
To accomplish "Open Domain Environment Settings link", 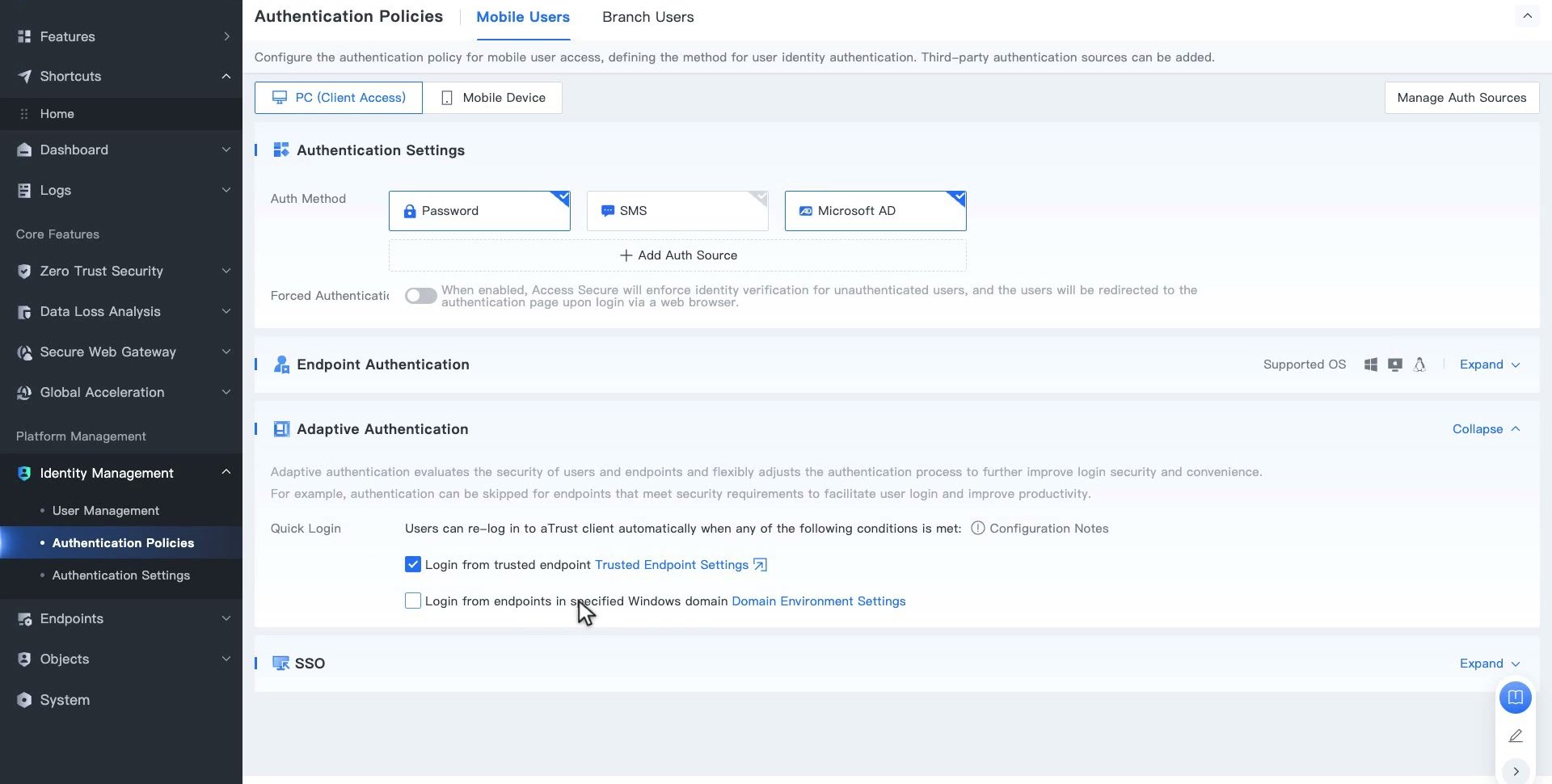I will click(818, 601).
